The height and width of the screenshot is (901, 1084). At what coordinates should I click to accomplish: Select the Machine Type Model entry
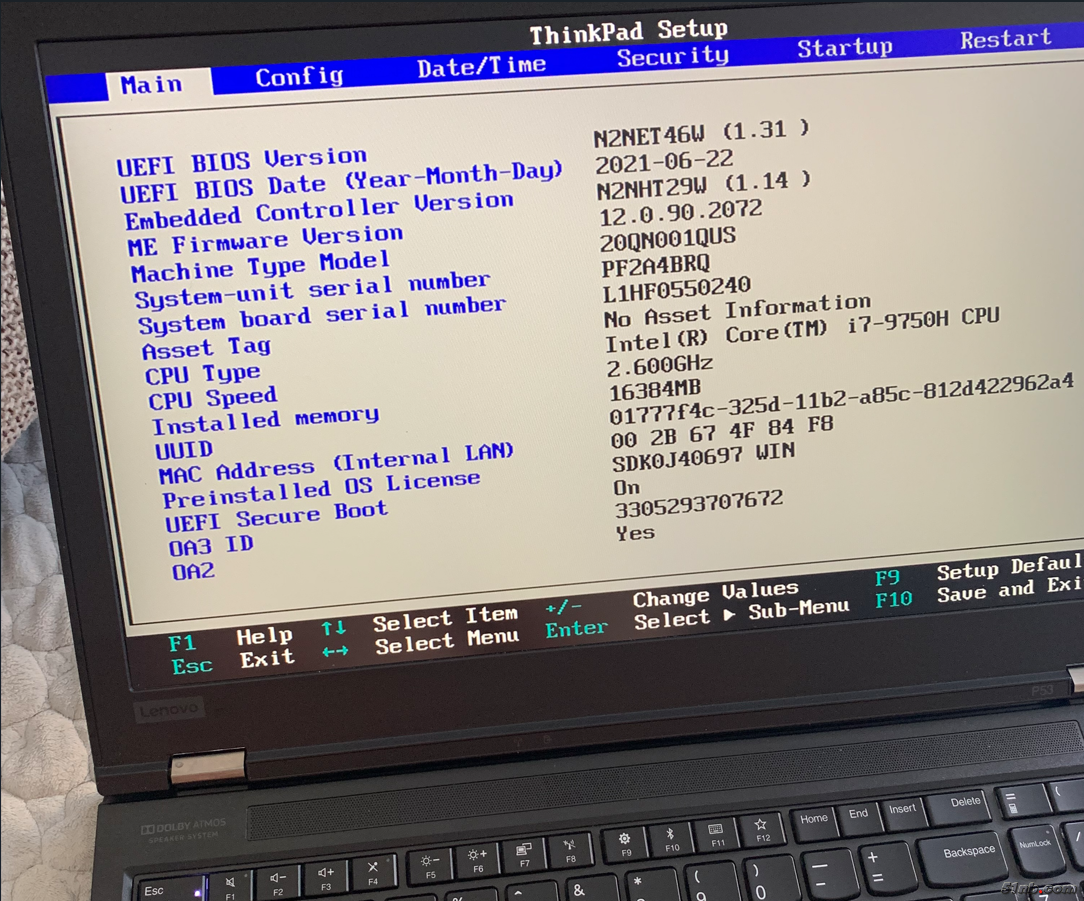click(x=260, y=267)
